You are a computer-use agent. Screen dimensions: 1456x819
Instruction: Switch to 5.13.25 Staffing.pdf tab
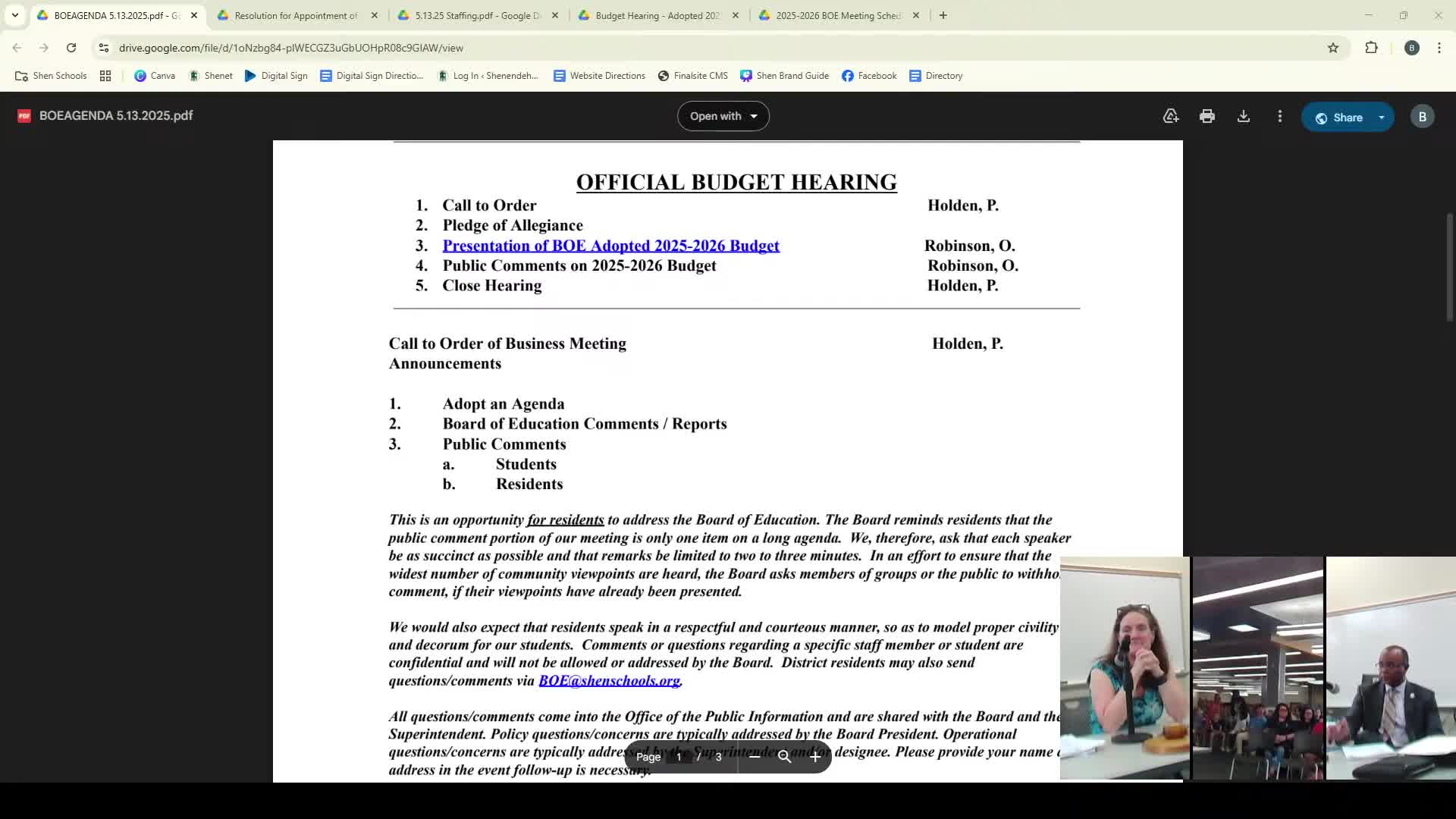coord(478,15)
